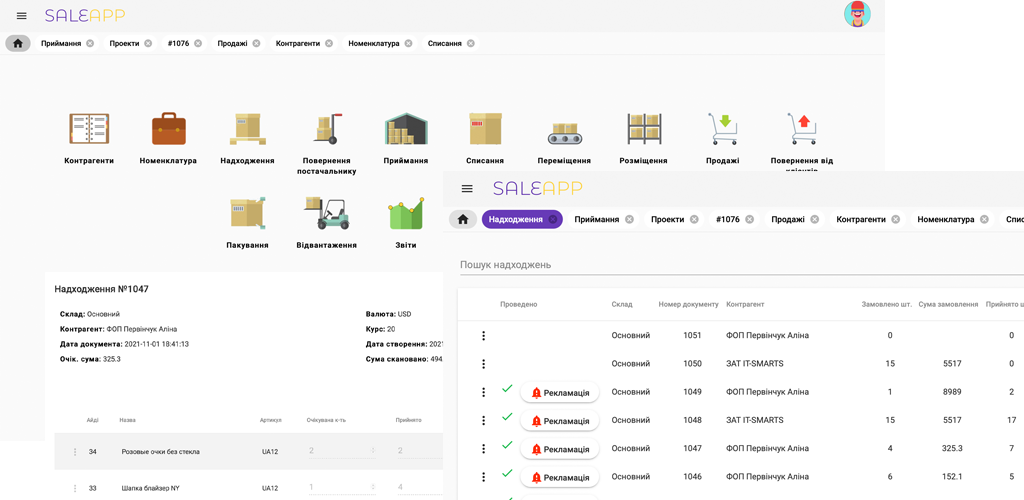Click Рекламація button for document 1048
This screenshot has height=500, width=1024.
point(560,421)
